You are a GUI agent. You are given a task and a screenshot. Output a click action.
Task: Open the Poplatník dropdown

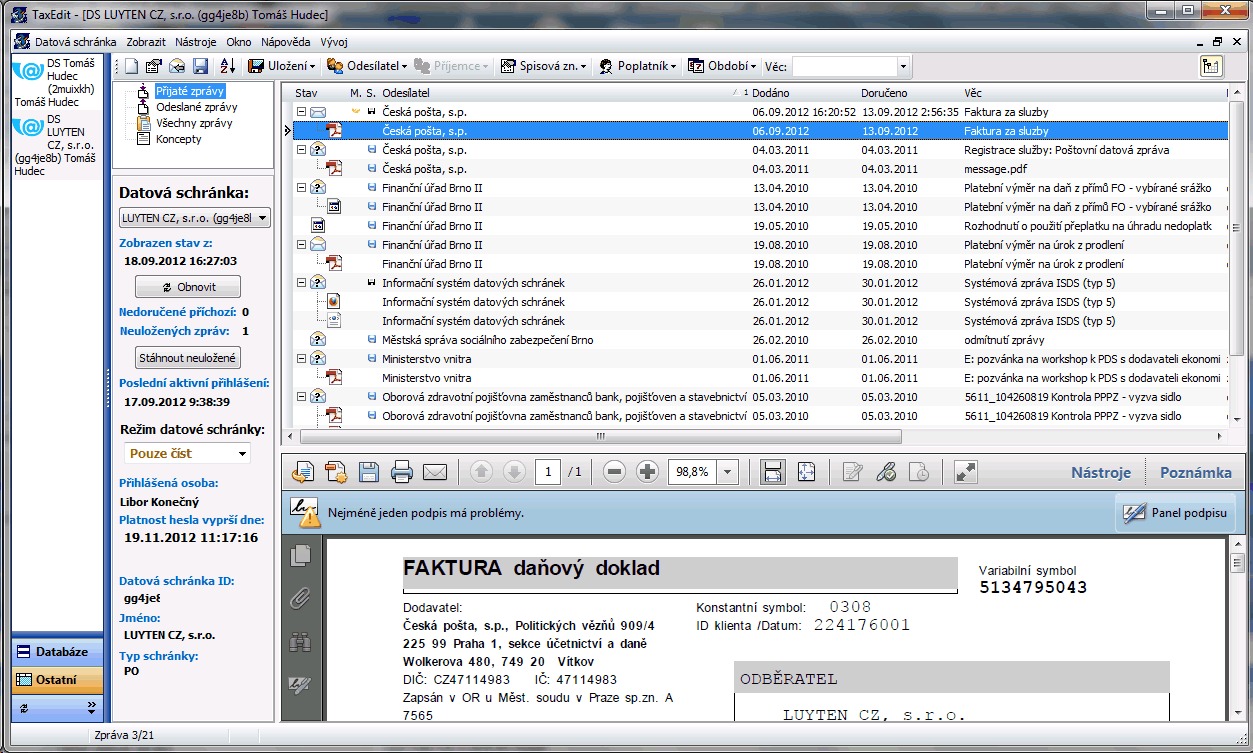click(x=638, y=66)
